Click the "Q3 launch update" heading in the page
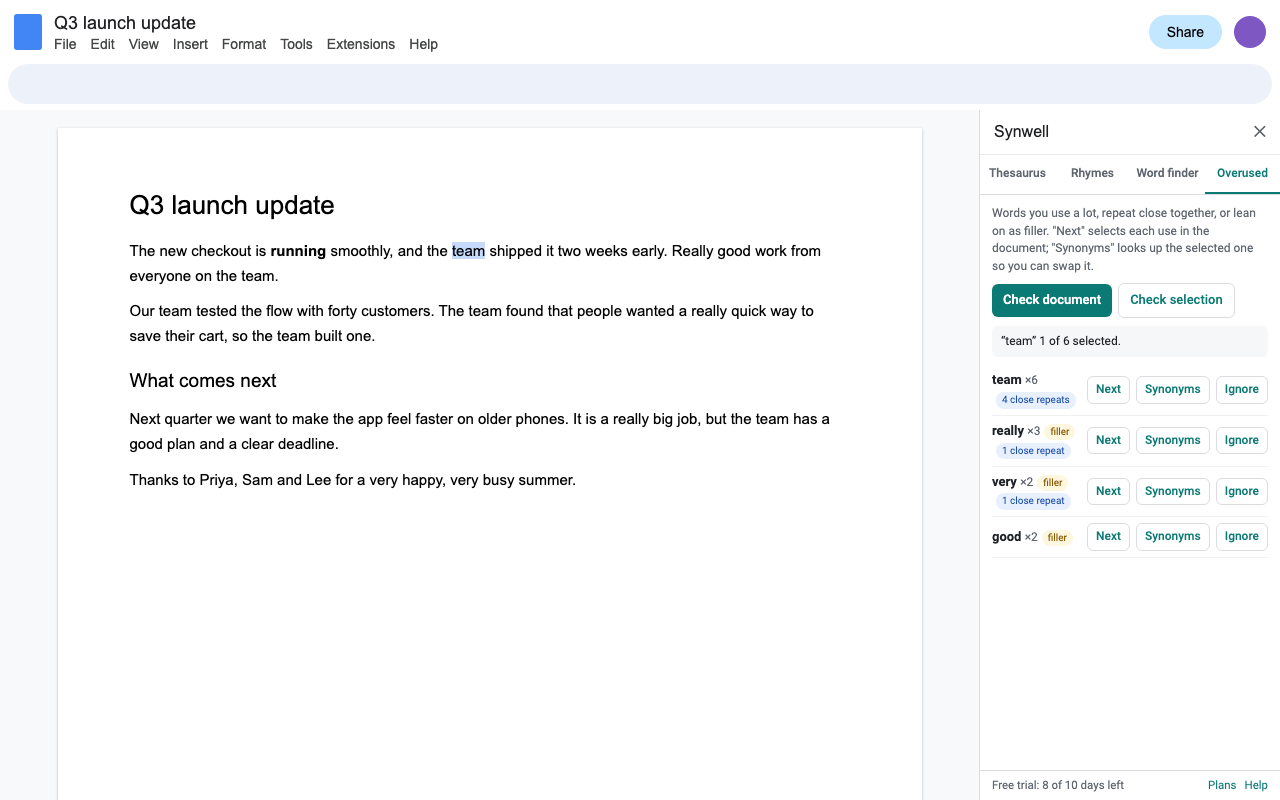 click(x=232, y=205)
